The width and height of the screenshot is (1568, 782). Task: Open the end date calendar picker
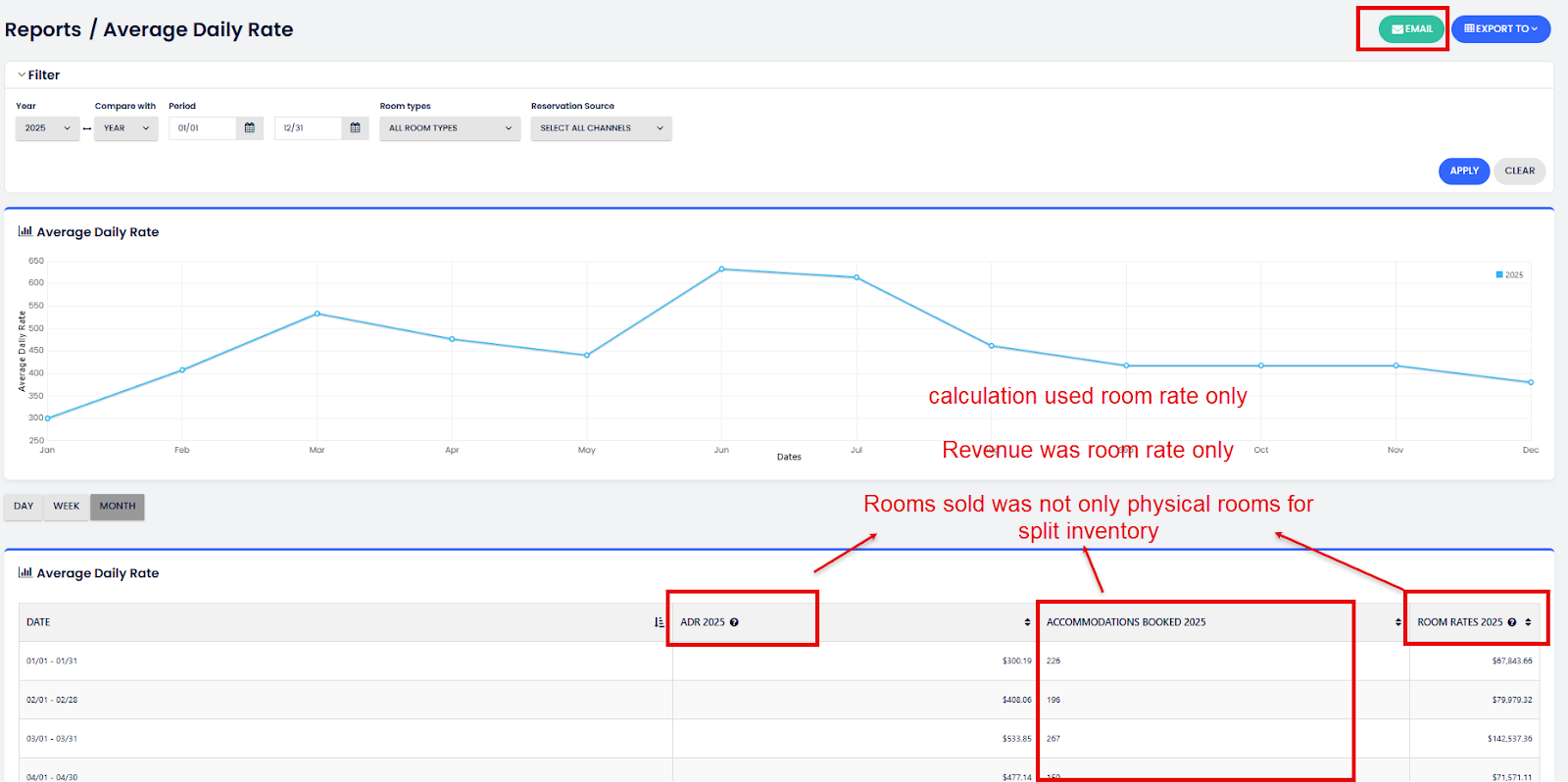[355, 128]
